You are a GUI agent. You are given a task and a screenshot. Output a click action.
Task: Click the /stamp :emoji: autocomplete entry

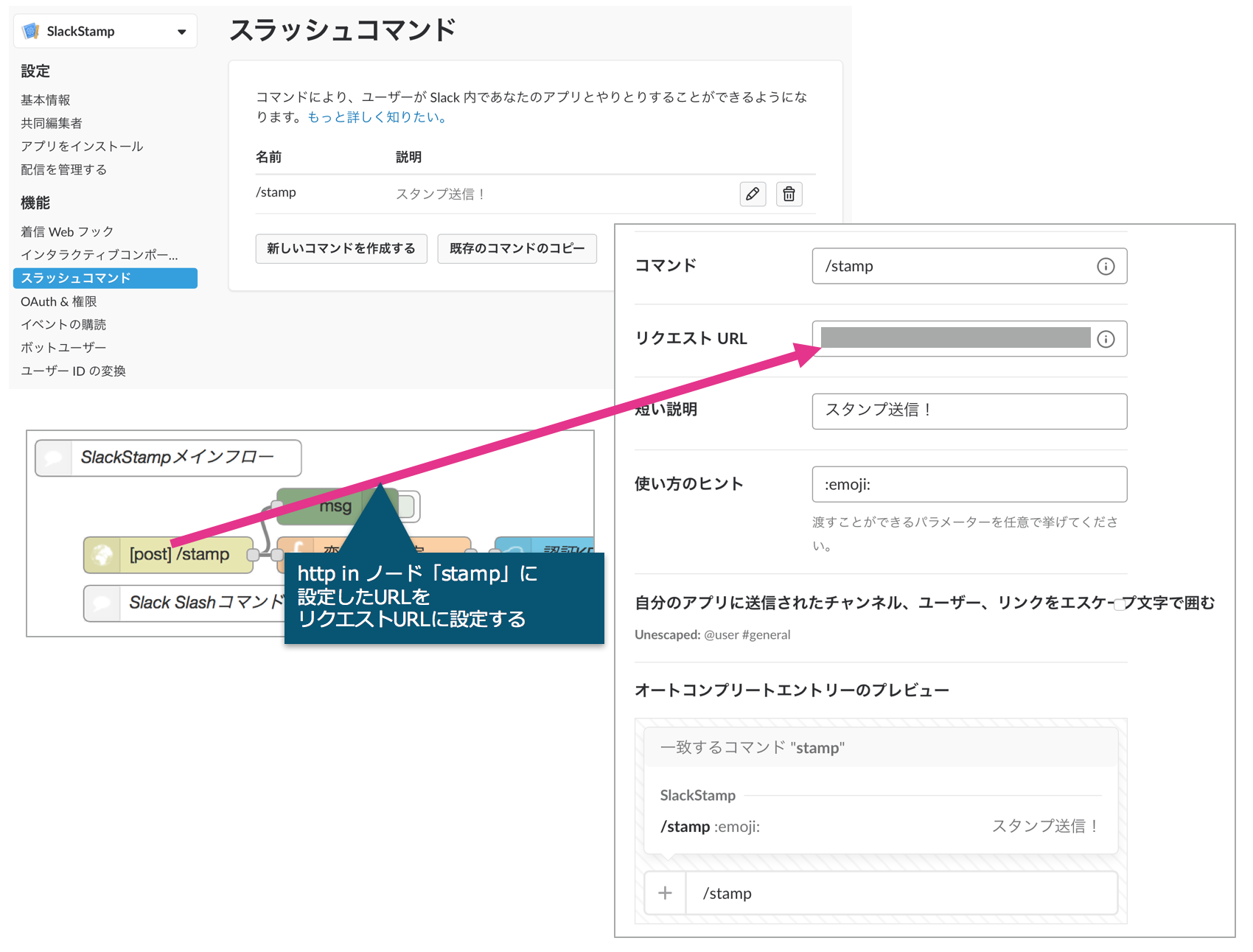coord(881,826)
